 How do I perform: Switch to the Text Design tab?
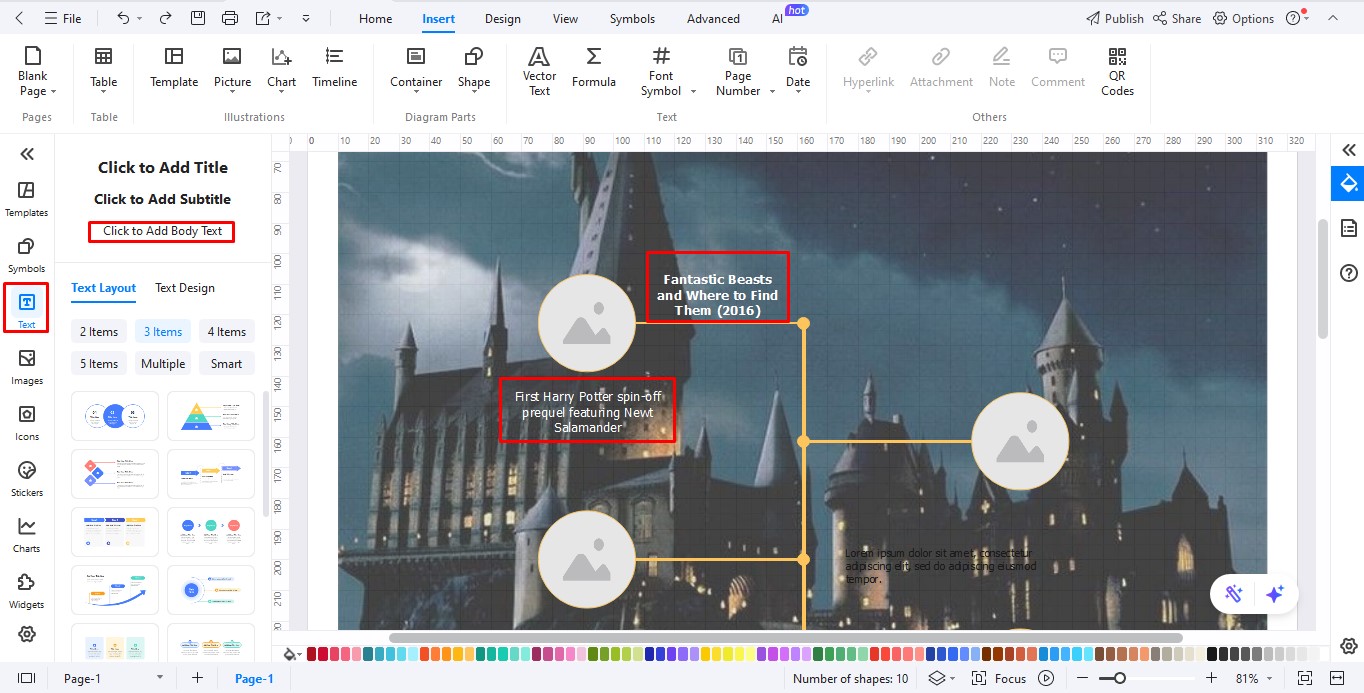coord(185,288)
